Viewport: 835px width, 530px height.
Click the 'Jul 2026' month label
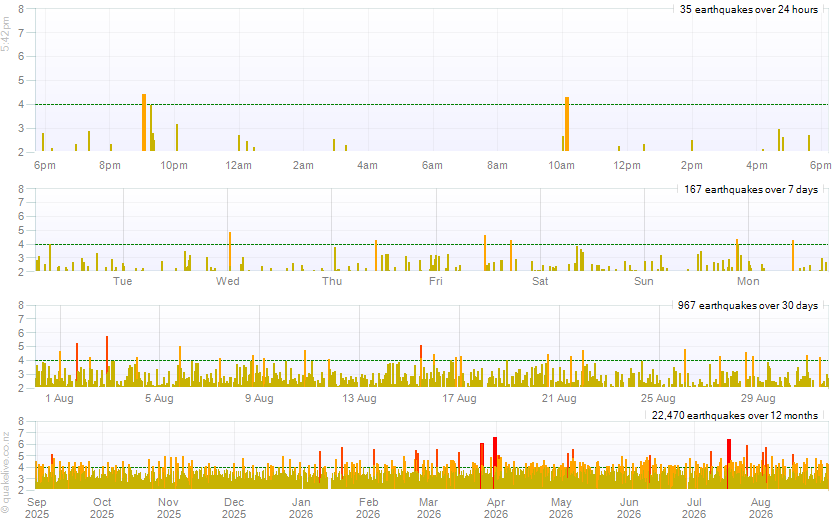point(694,508)
